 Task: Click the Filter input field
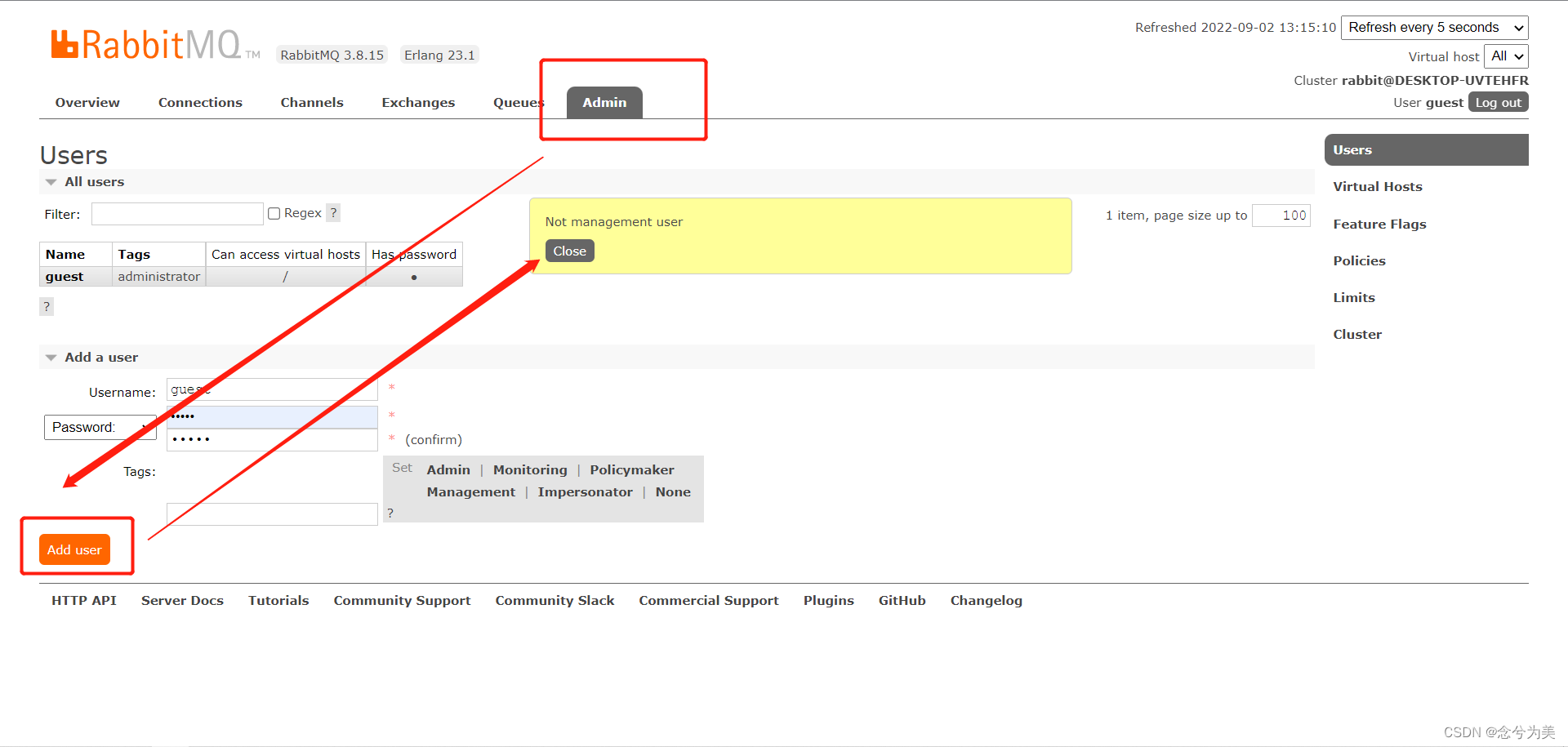tap(177, 213)
